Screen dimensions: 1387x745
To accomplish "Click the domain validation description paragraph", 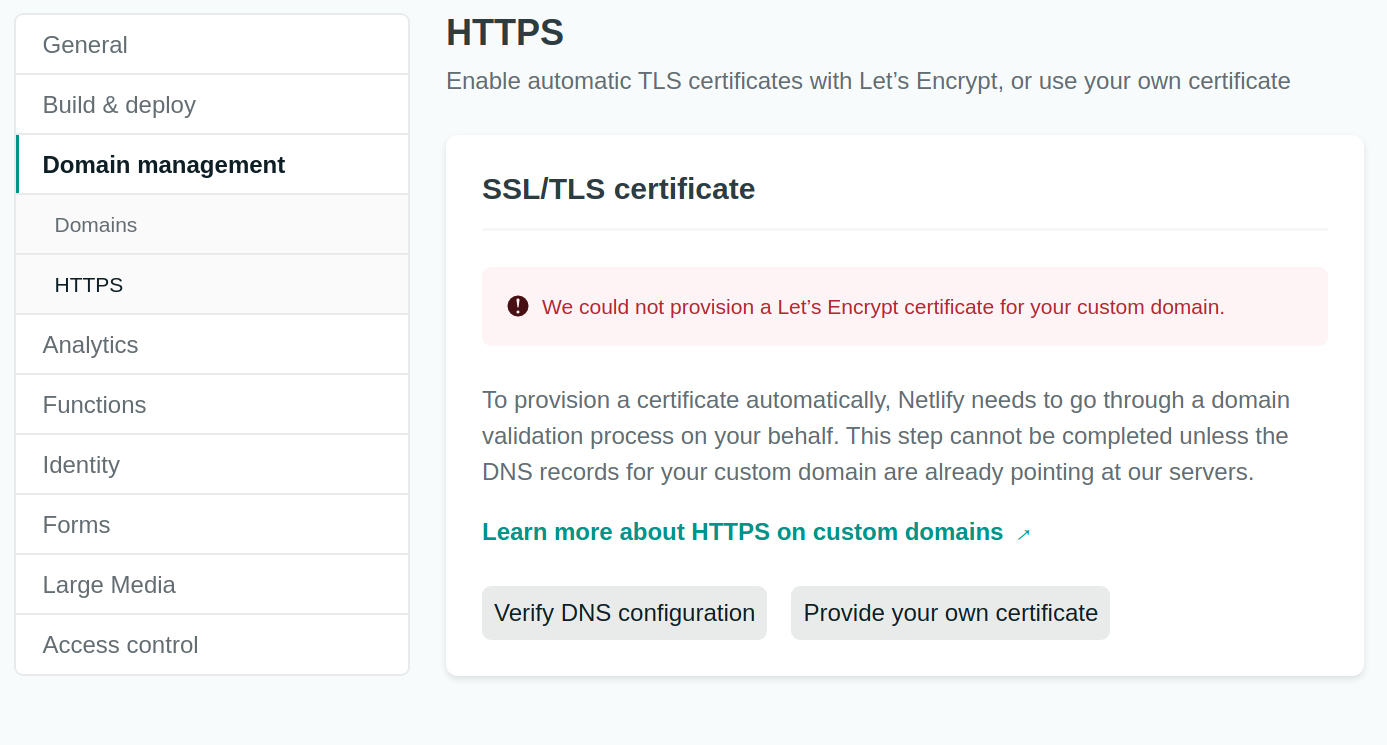I will pos(886,436).
